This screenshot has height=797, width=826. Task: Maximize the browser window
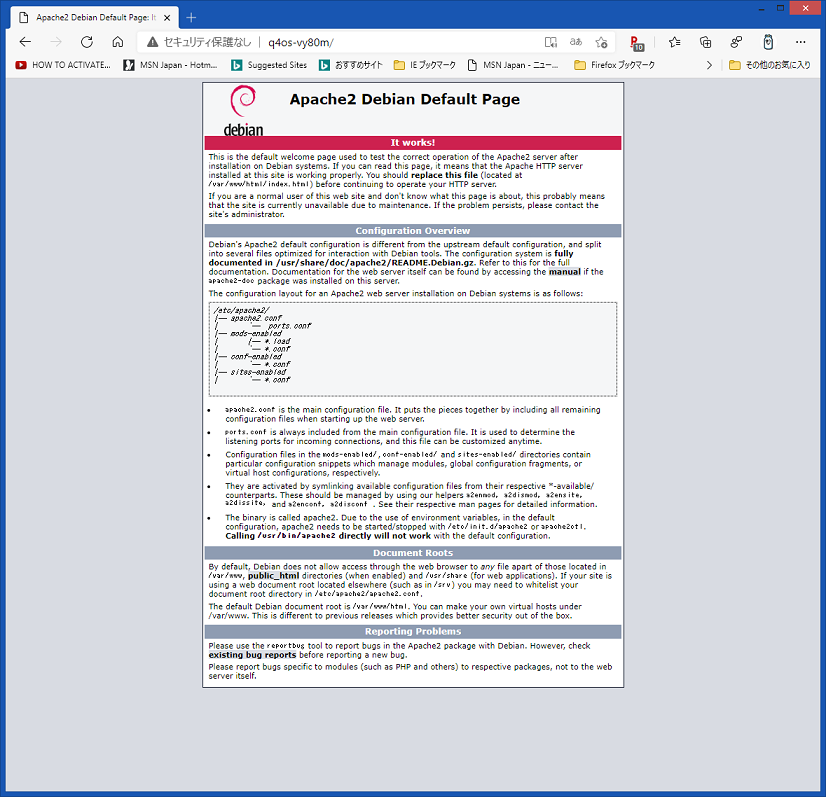pyautogui.click(x=781, y=8)
